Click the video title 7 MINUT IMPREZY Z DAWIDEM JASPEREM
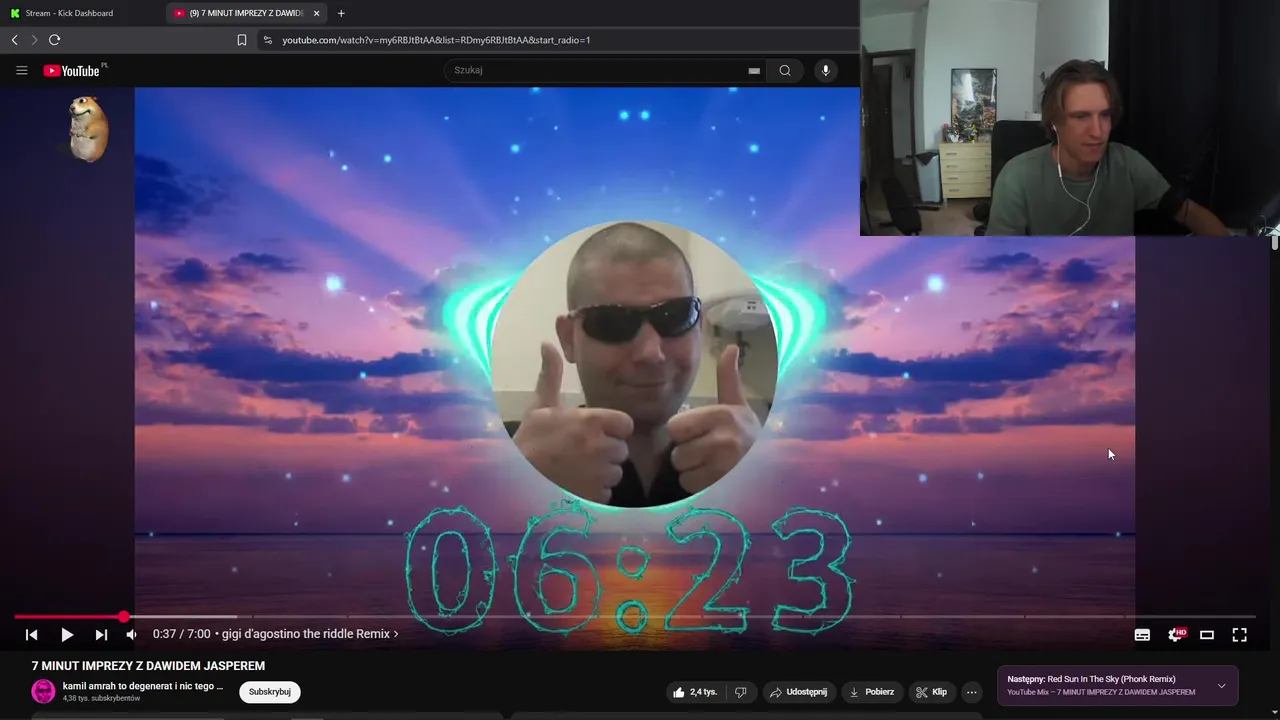Screen dimensions: 1280x720 pos(148,666)
